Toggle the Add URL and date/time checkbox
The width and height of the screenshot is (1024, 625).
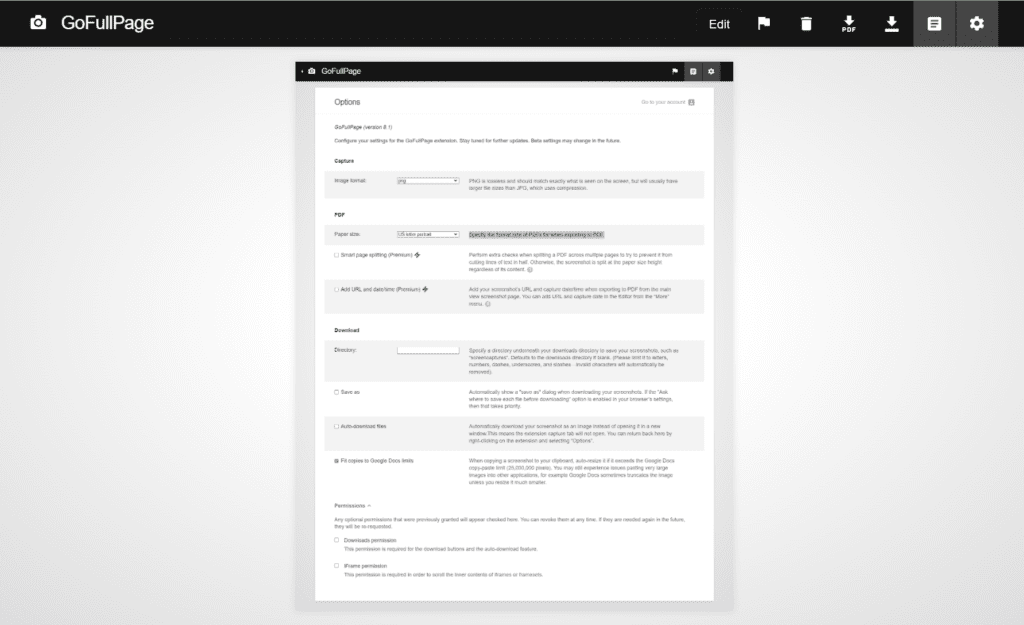pyautogui.click(x=336, y=289)
